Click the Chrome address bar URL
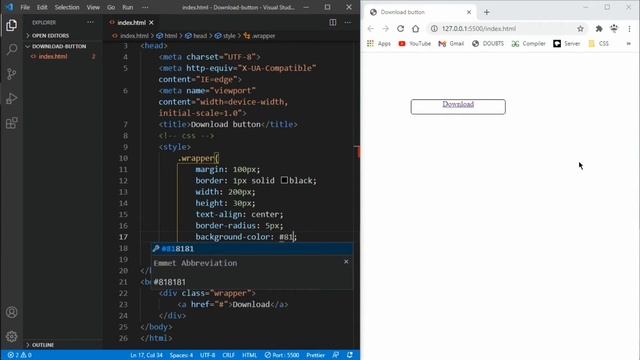 pos(479,29)
